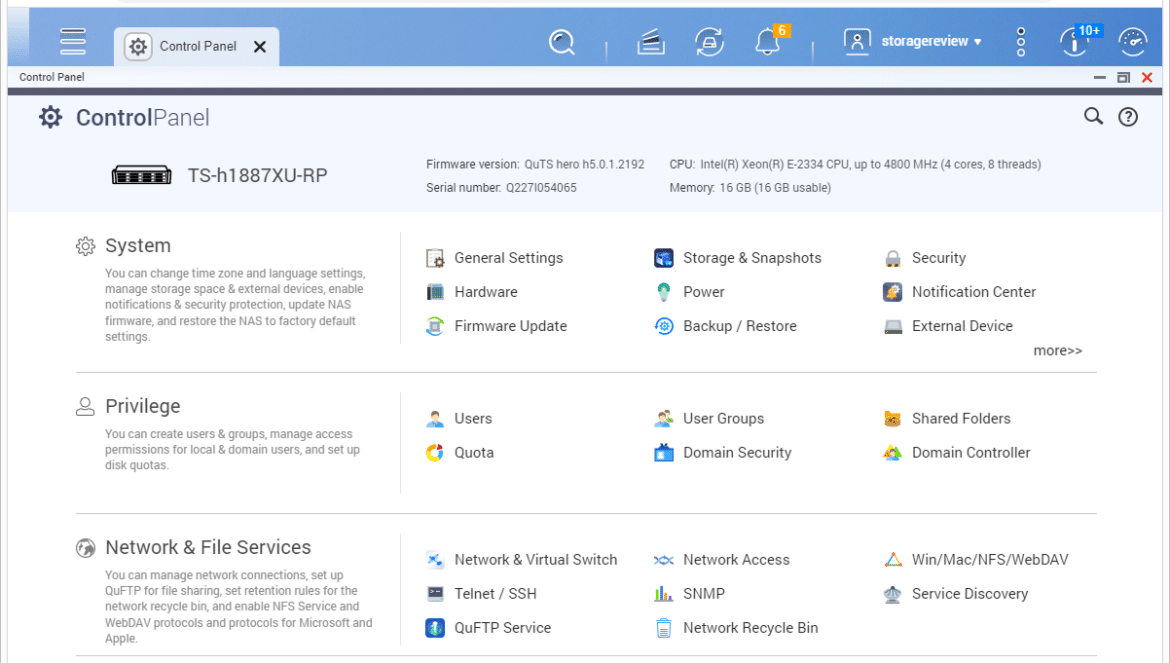Open the background tasks icon
This screenshot has height=663, width=1170.
[651, 42]
